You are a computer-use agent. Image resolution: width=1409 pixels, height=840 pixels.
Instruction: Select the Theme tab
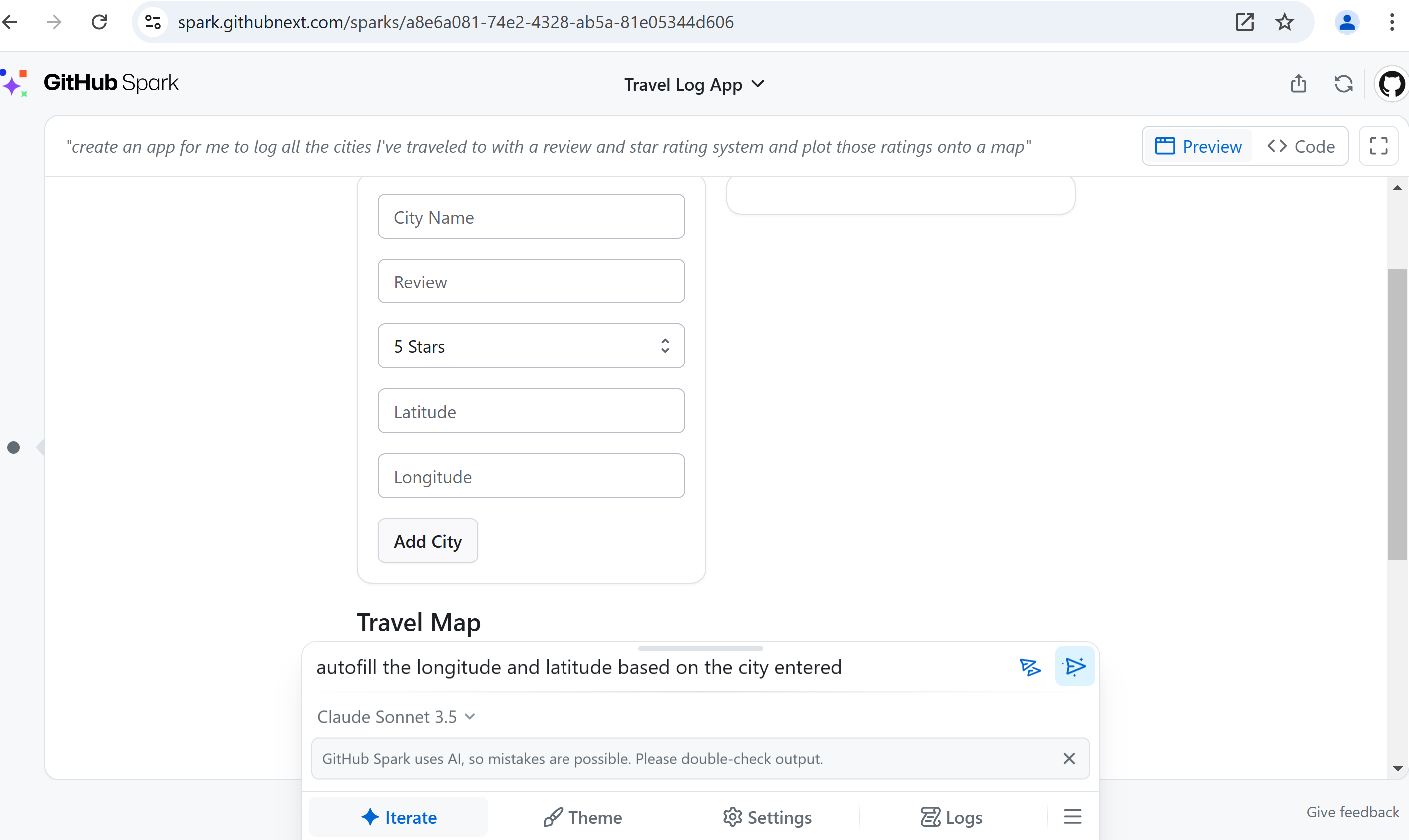pos(583,817)
